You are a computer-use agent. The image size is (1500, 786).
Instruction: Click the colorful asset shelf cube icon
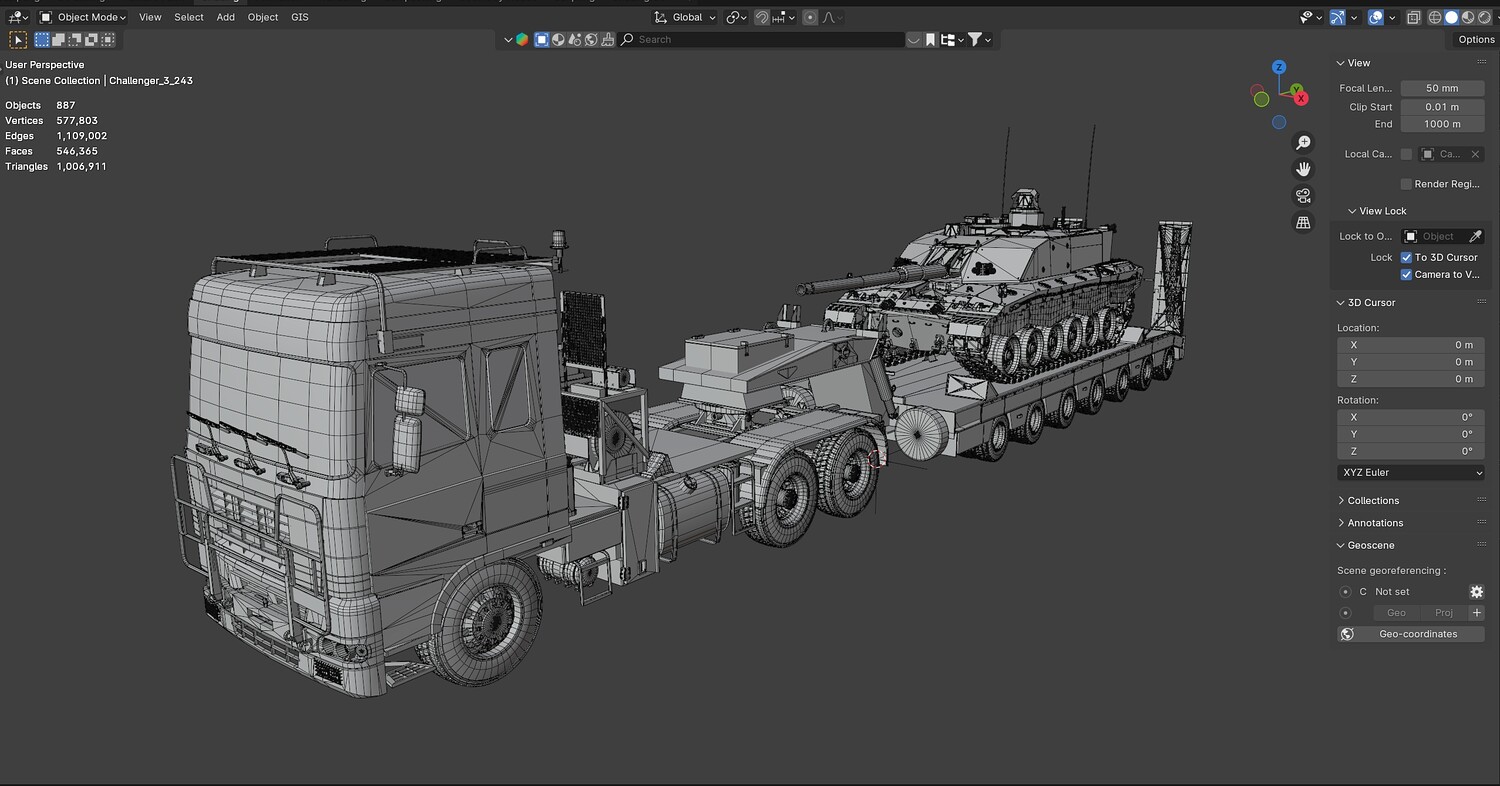pyautogui.click(x=522, y=40)
